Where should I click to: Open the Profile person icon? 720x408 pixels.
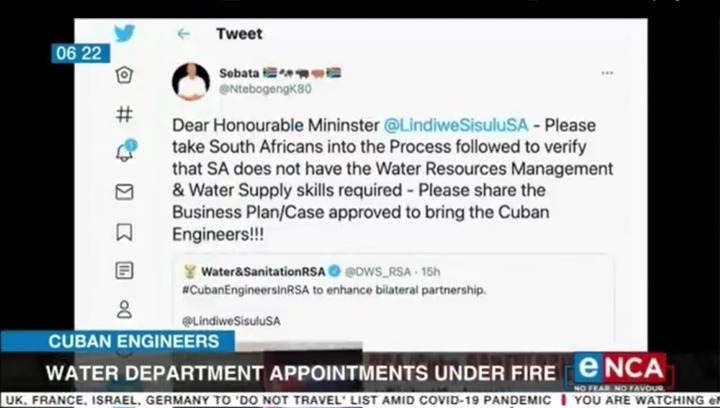124,309
